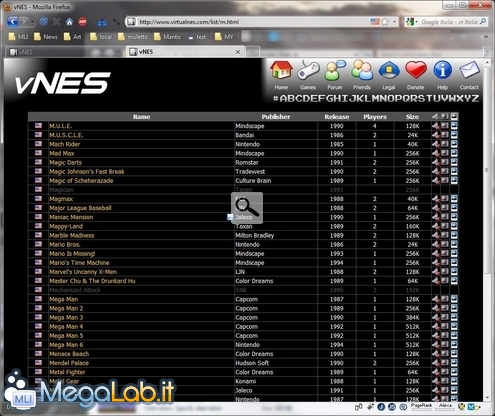Viewport: 495px width, 416px height.
Task: Open the Mega Man 2 game link
Action: point(66,308)
